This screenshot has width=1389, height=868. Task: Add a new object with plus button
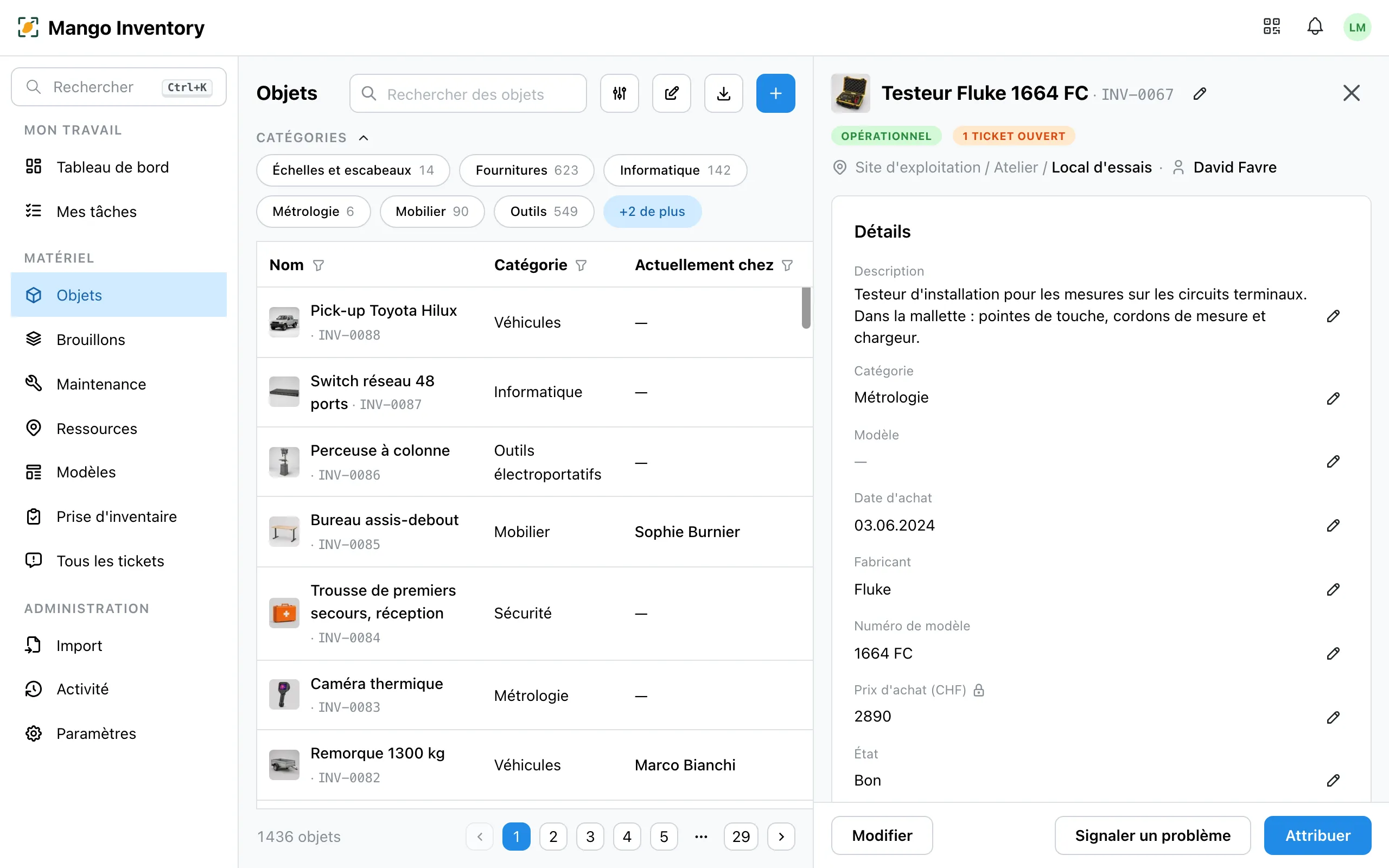pos(775,93)
